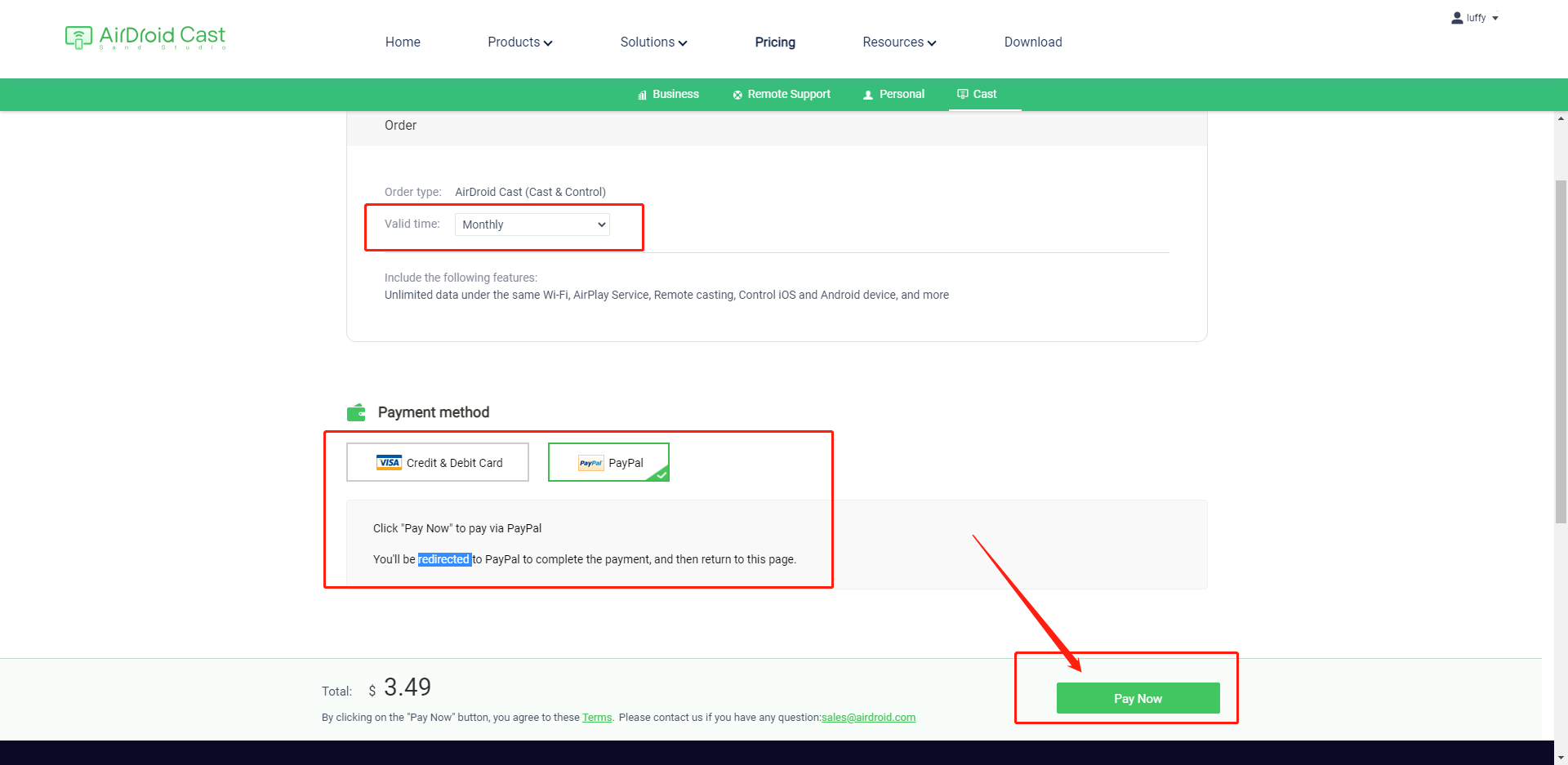
Task: Expand the Products menu
Action: pyautogui.click(x=519, y=42)
